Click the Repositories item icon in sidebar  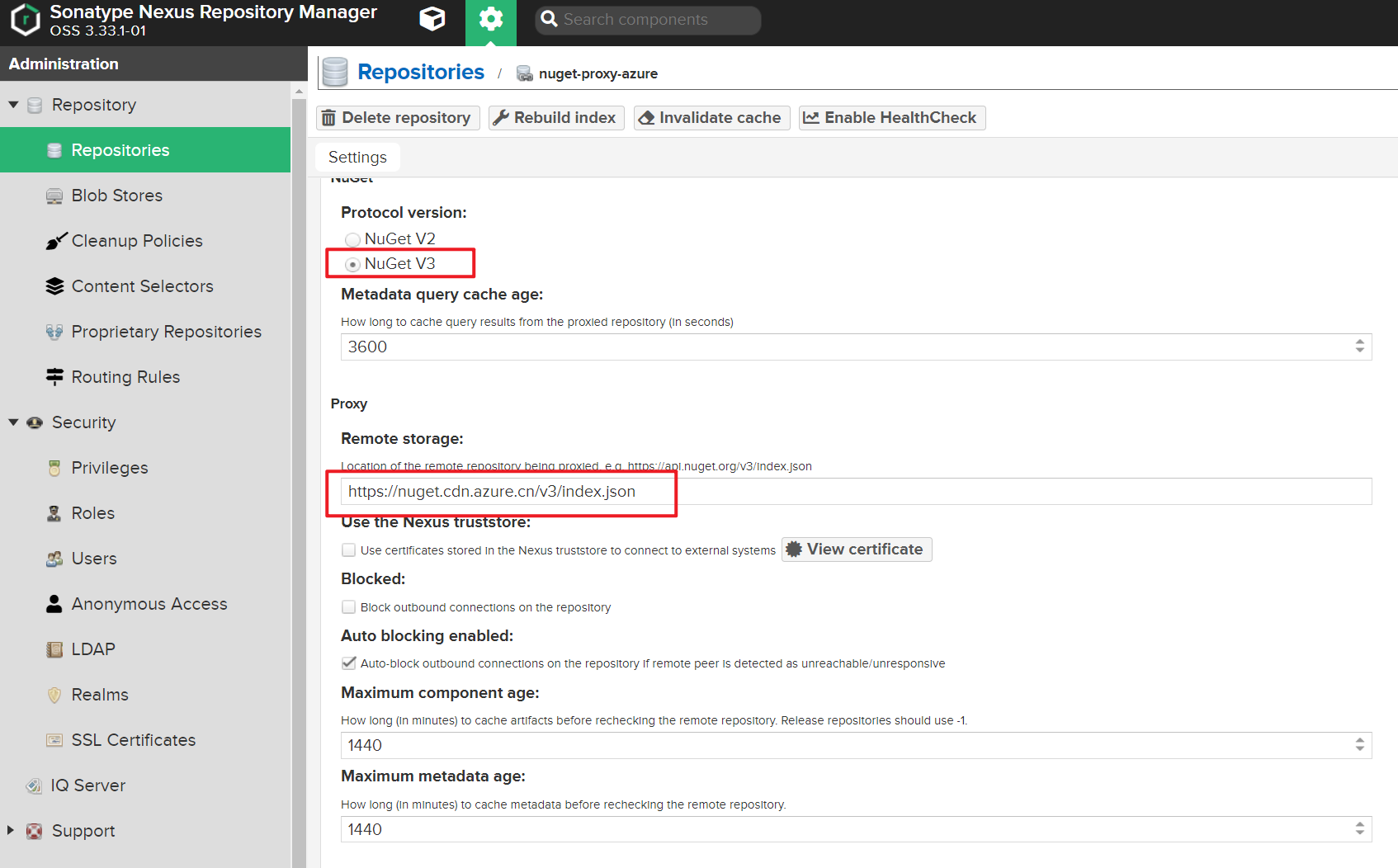click(x=54, y=150)
